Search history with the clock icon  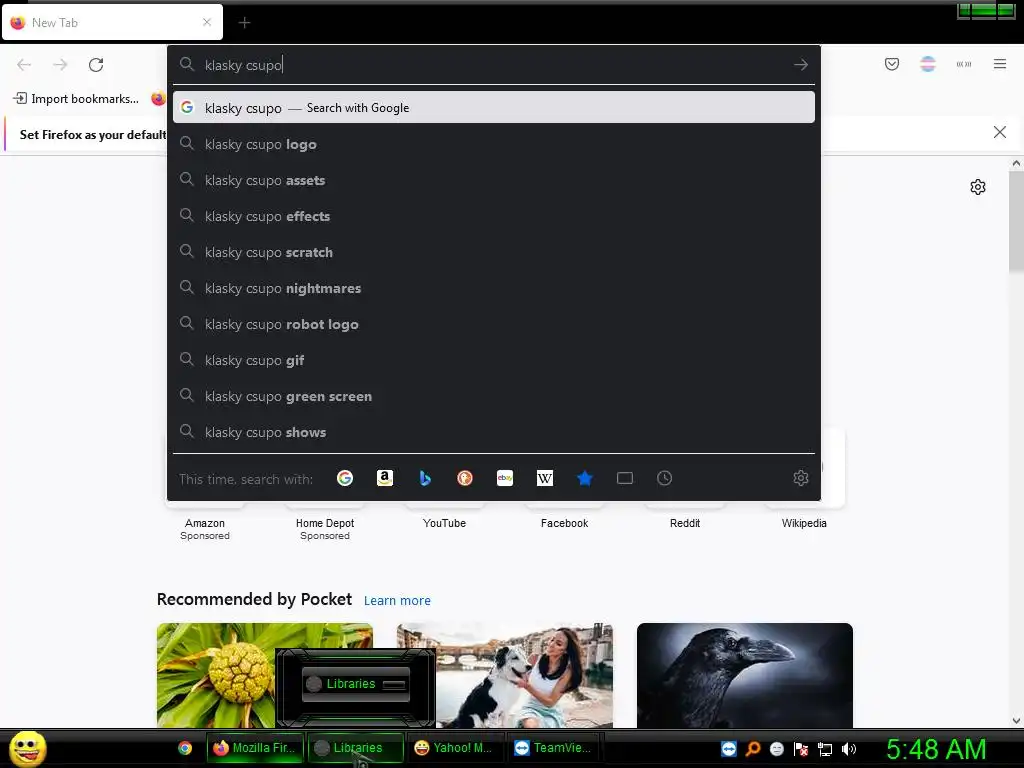[x=664, y=478]
